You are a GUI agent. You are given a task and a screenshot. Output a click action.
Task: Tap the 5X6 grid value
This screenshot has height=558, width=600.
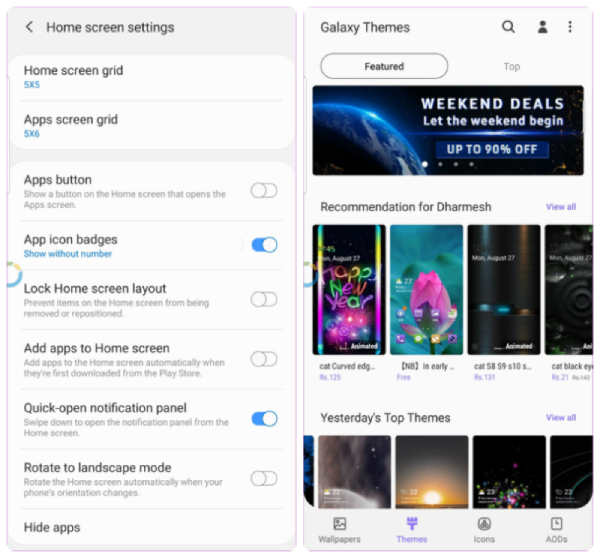(x=32, y=134)
